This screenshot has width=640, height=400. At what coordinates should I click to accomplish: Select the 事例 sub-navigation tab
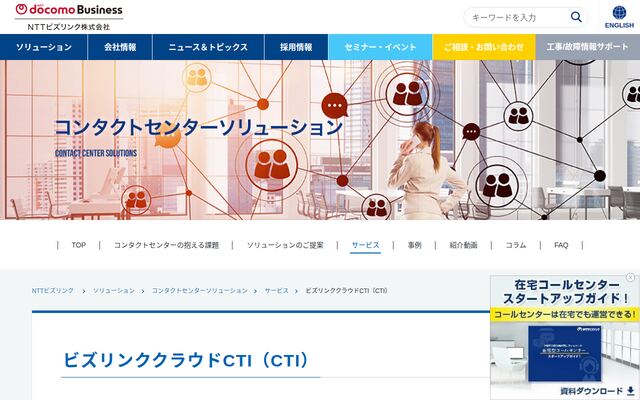[x=414, y=245]
